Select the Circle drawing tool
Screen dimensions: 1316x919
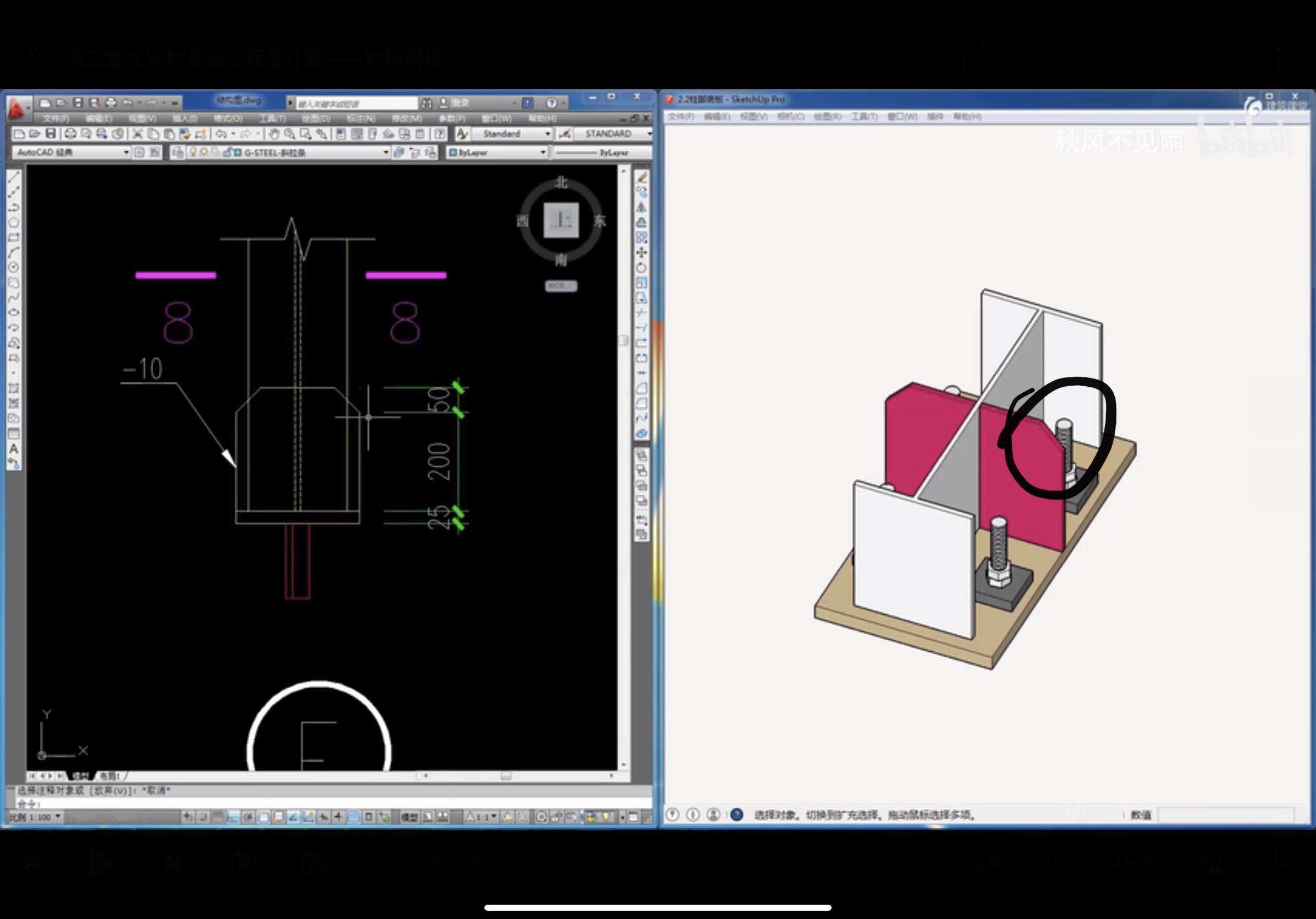[14, 267]
